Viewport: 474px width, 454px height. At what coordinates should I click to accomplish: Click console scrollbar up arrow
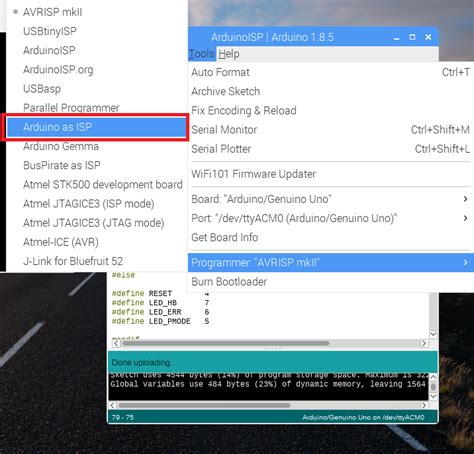coord(433,377)
